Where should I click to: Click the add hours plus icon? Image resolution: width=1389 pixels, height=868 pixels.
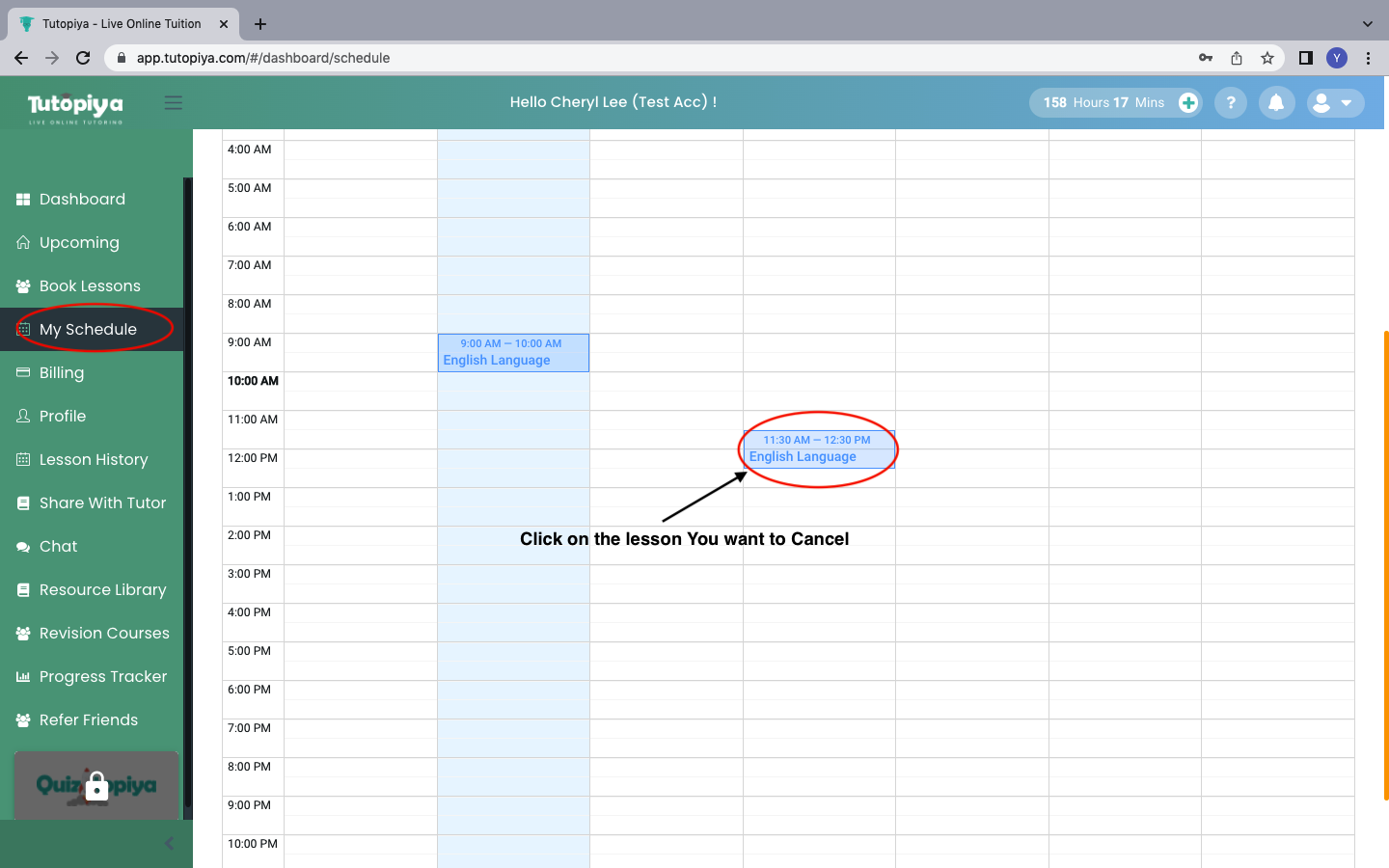tap(1188, 103)
